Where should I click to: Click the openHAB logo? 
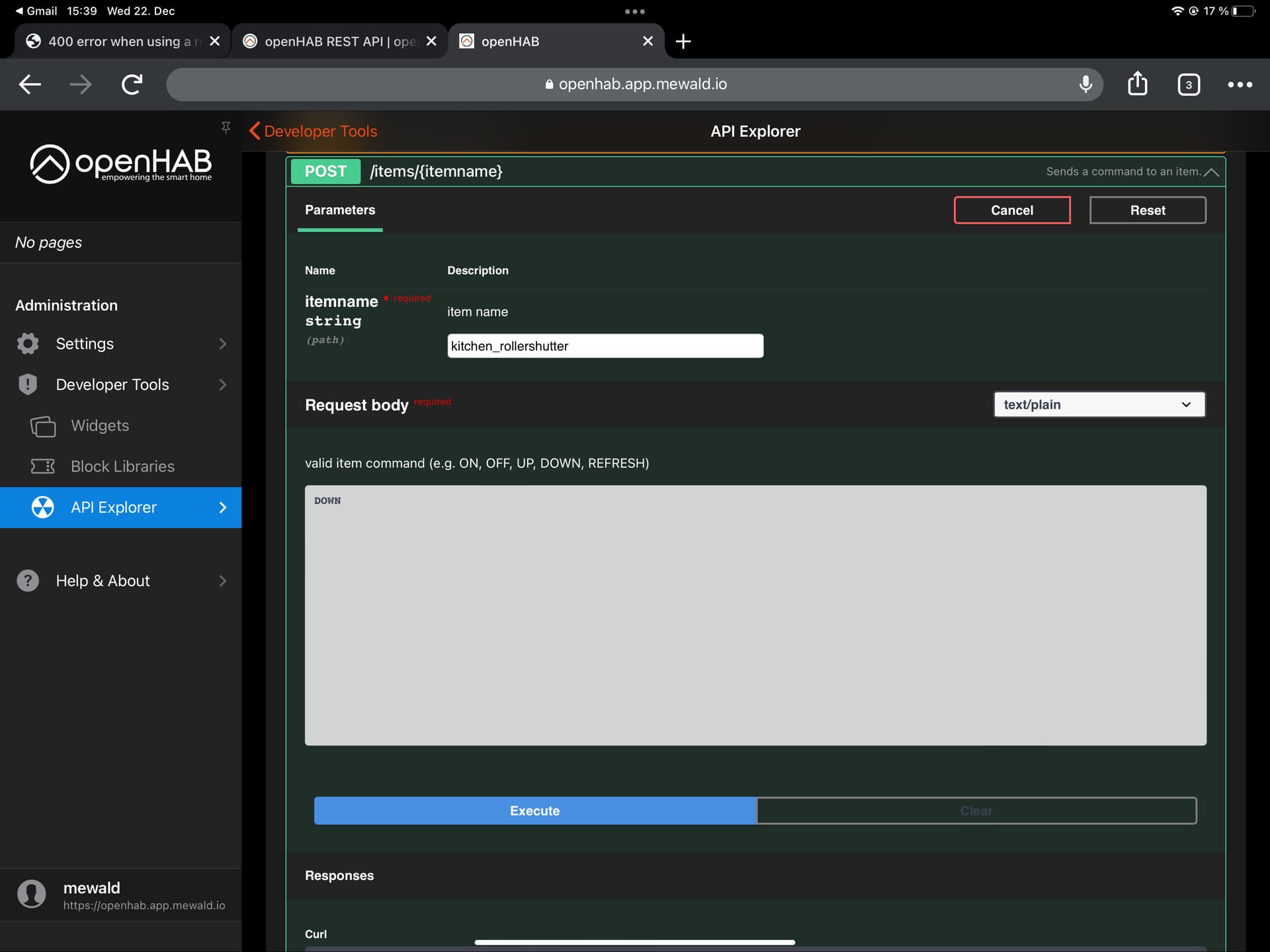(121, 164)
